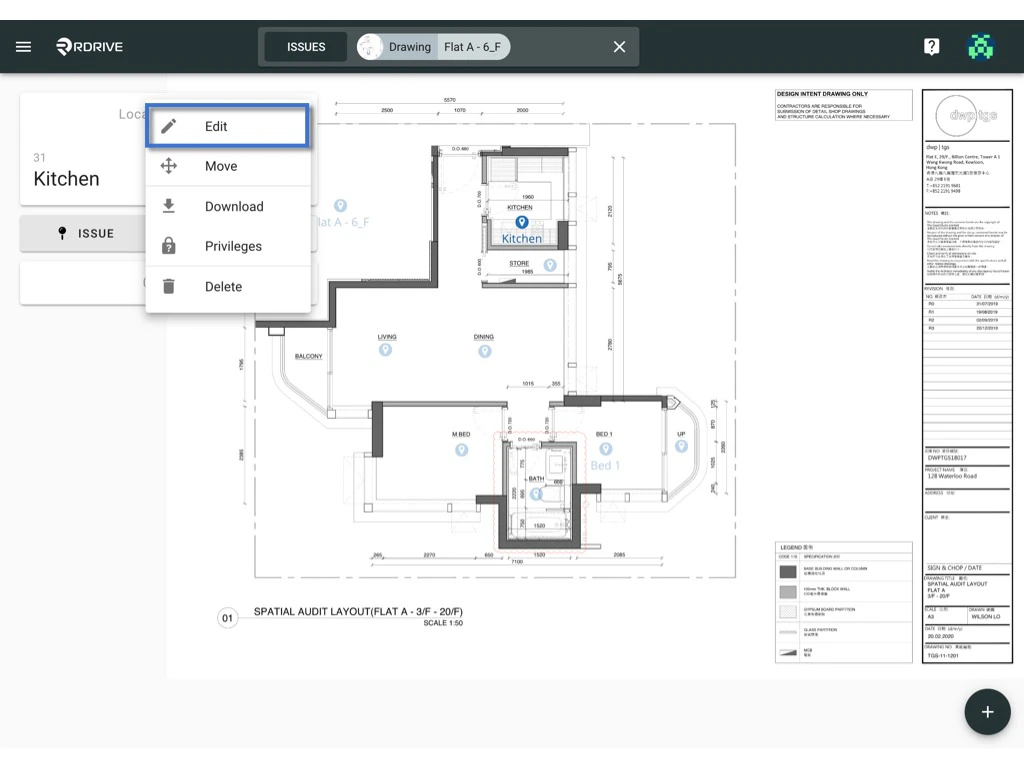Click the Download arrow icon
The height and width of the screenshot is (768, 1024).
[x=168, y=206]
